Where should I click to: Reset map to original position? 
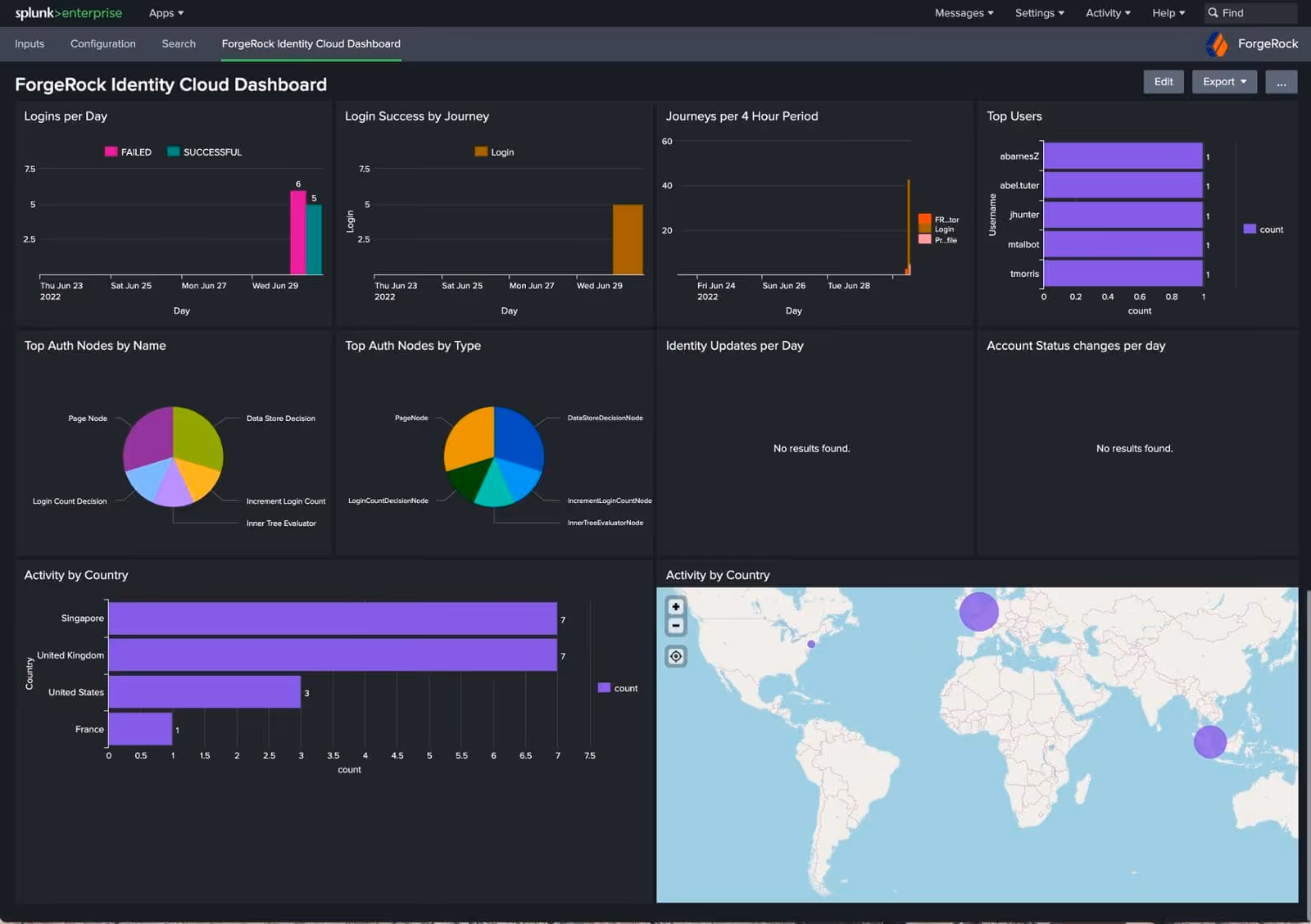[x=675, y=656]
